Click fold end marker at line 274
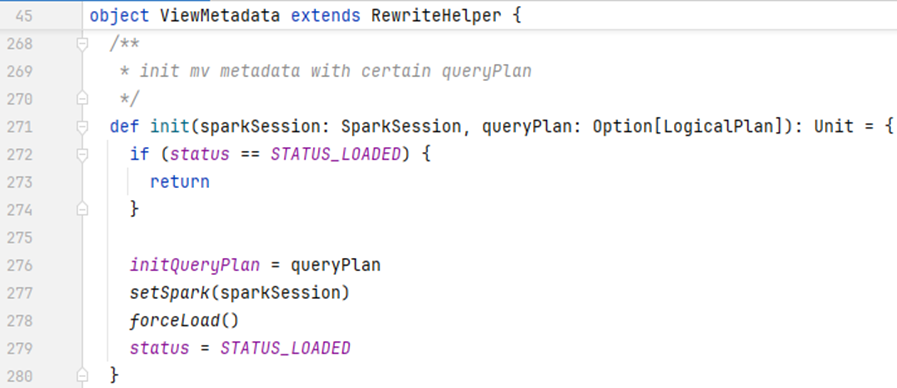This screenshot has width=897, height=388. pyautogui.click(x=83, y=209)
